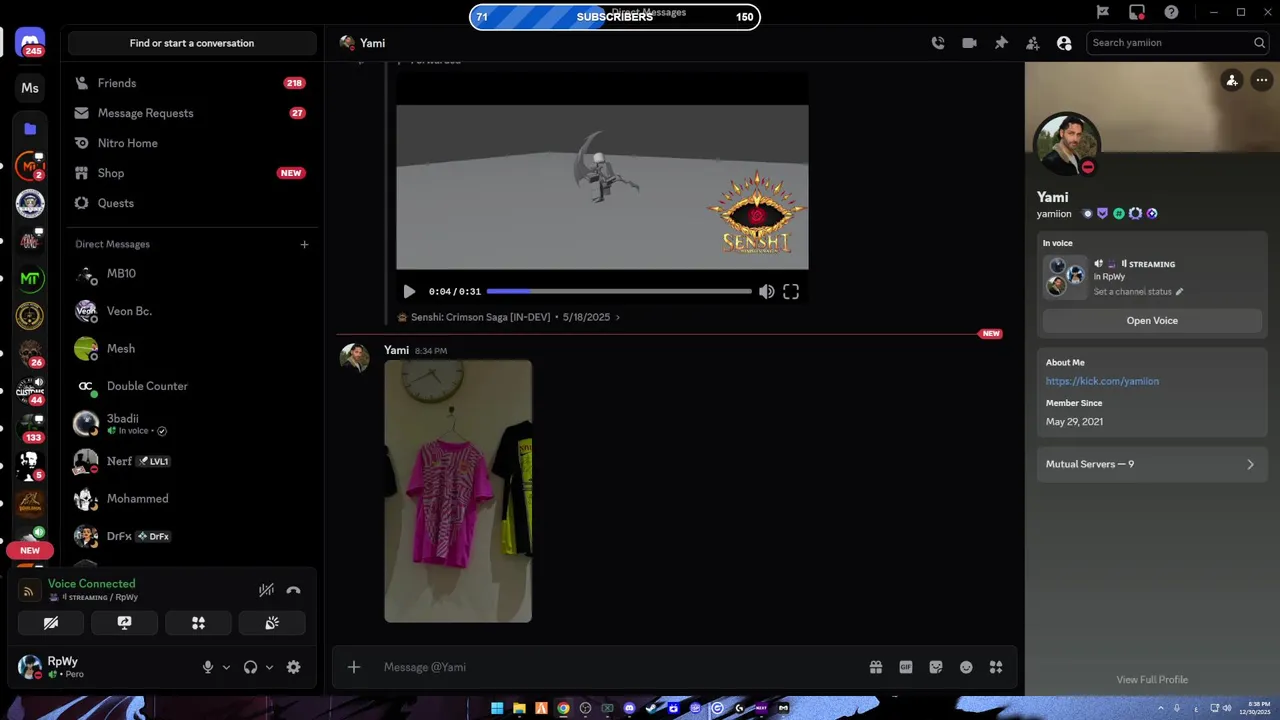Image resolution: width=1280 pixels, height=720 pixels.
Task: Create a new DM with plus icon
Action: [x=304, y=244]
